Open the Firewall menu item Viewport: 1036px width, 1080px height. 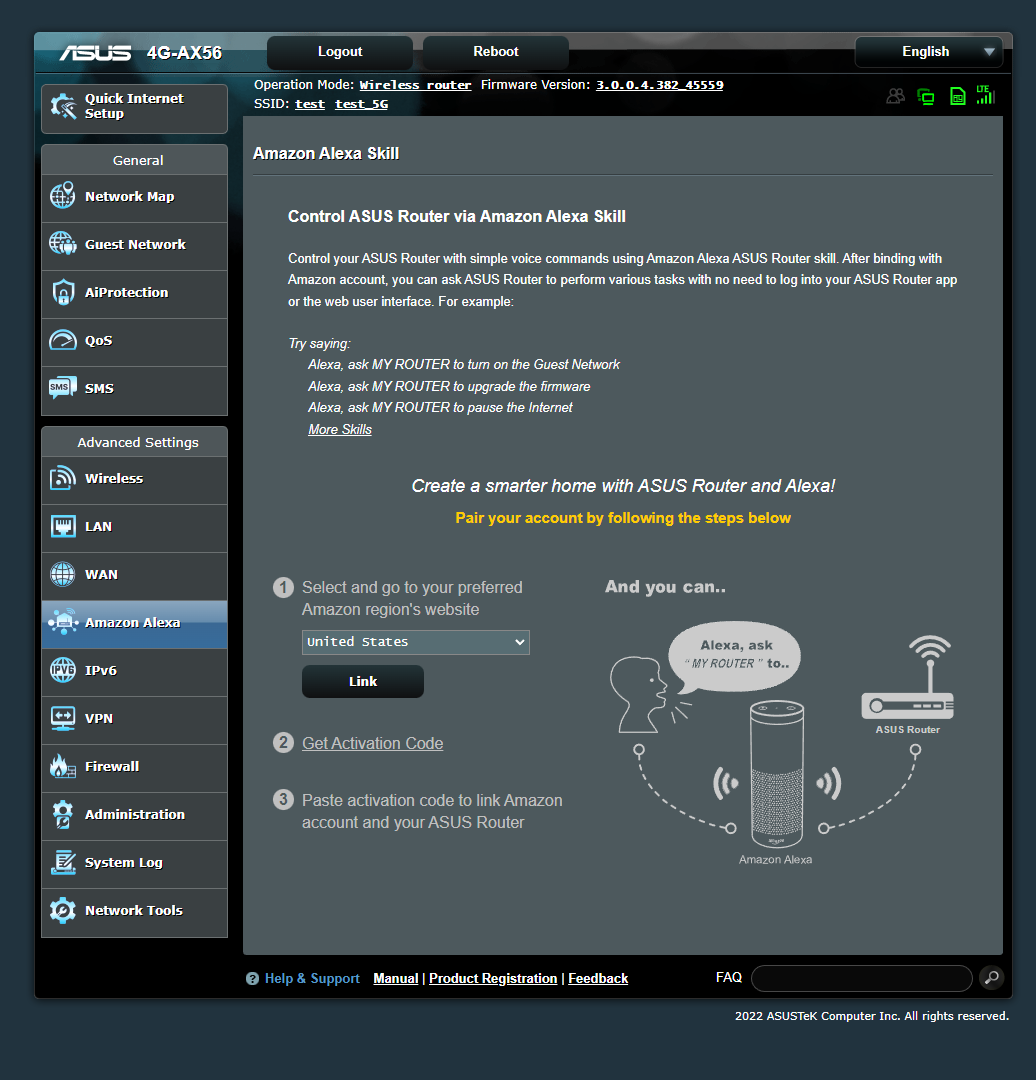click(134, 767)
